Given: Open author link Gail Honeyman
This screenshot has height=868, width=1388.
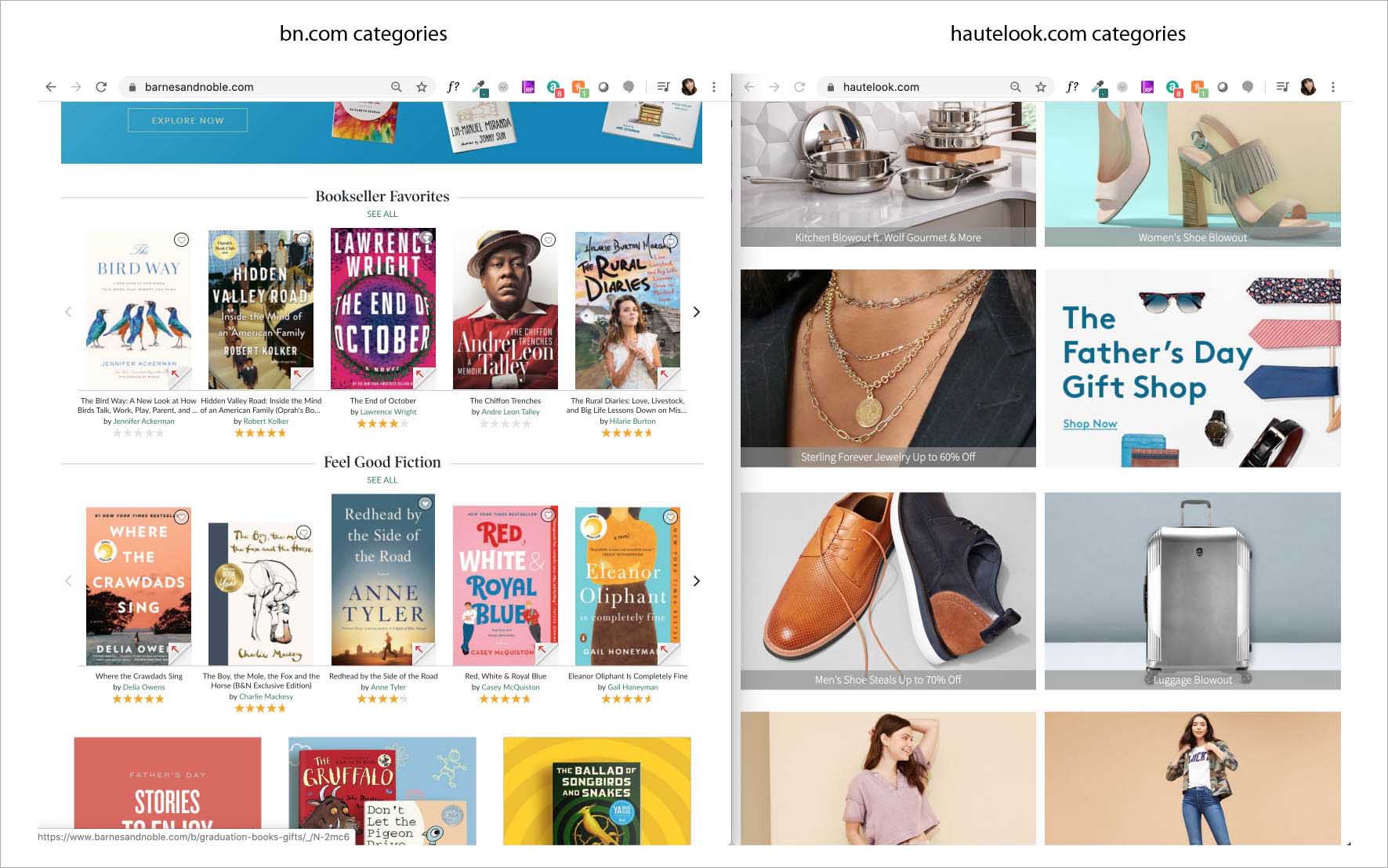Looking at the screenshot, I should [632, 688].
